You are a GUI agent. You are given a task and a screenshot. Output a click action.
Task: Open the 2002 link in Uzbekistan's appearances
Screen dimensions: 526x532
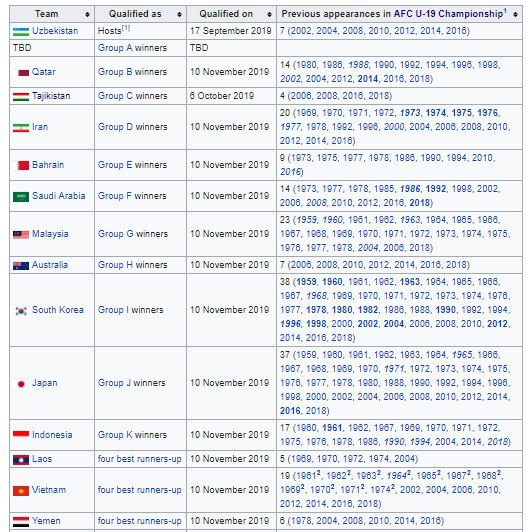coord(301,31)
